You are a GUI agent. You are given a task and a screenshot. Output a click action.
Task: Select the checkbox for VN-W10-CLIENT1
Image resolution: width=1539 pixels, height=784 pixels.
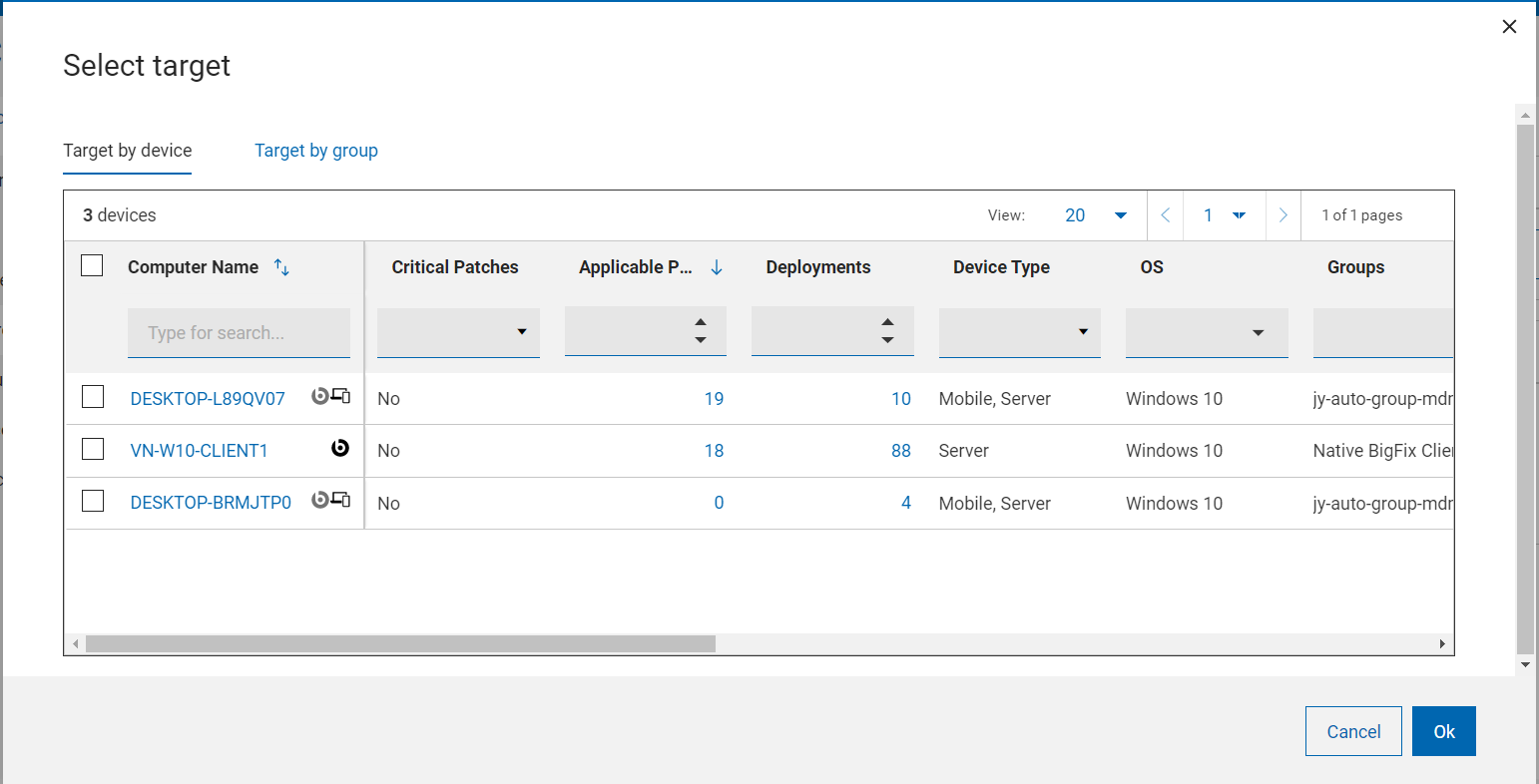tap(93, 448)
